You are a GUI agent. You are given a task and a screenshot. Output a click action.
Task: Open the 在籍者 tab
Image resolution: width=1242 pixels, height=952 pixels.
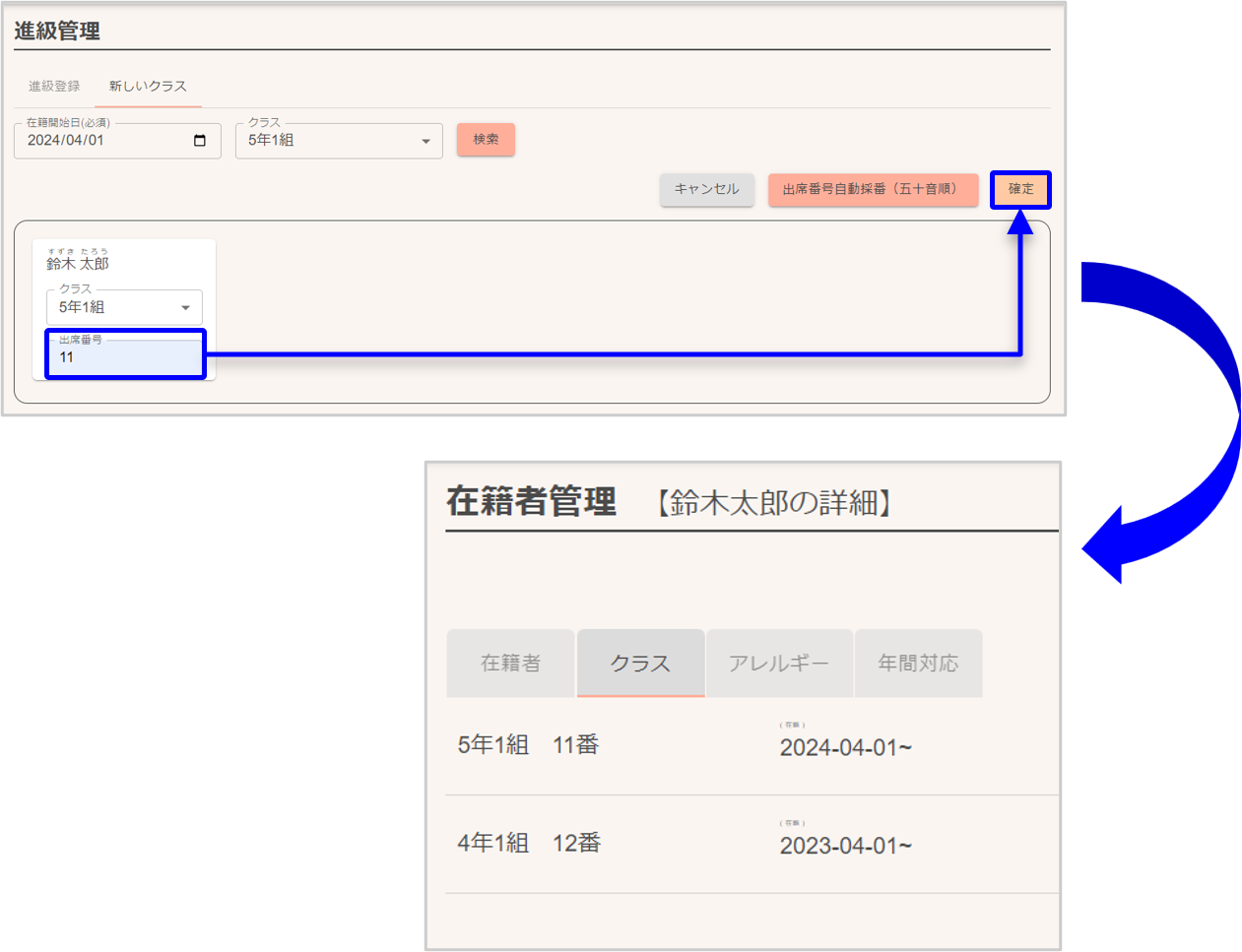pos(510,664)
